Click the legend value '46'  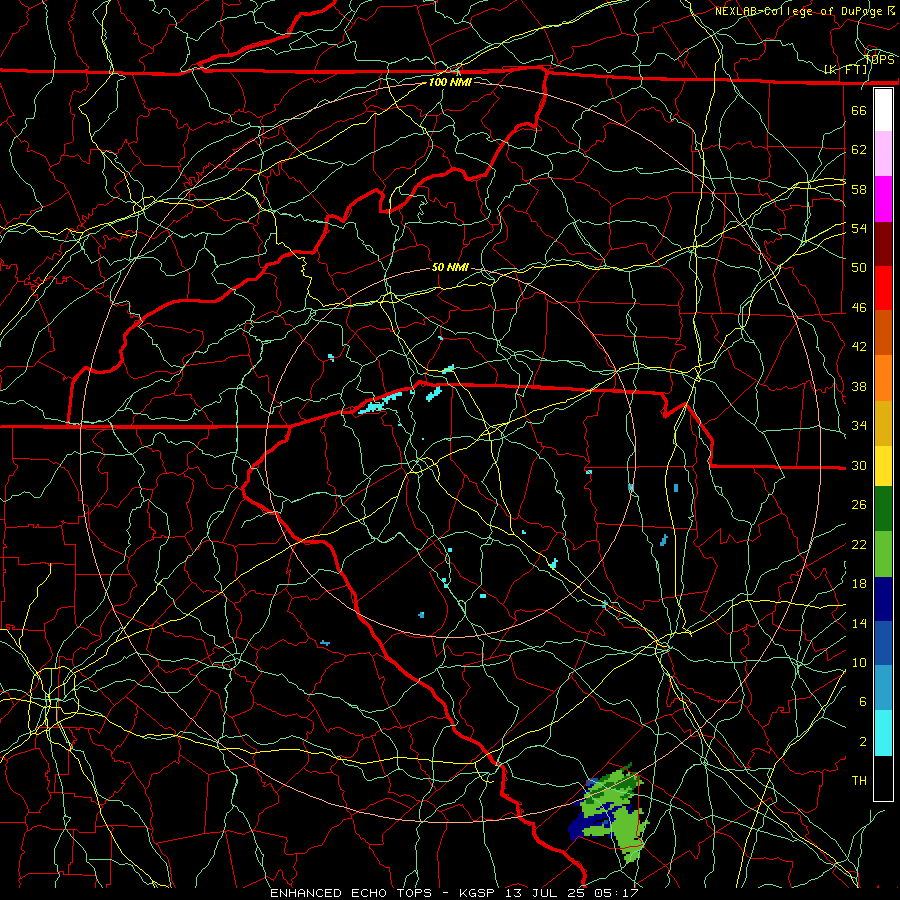click(859, 308)
